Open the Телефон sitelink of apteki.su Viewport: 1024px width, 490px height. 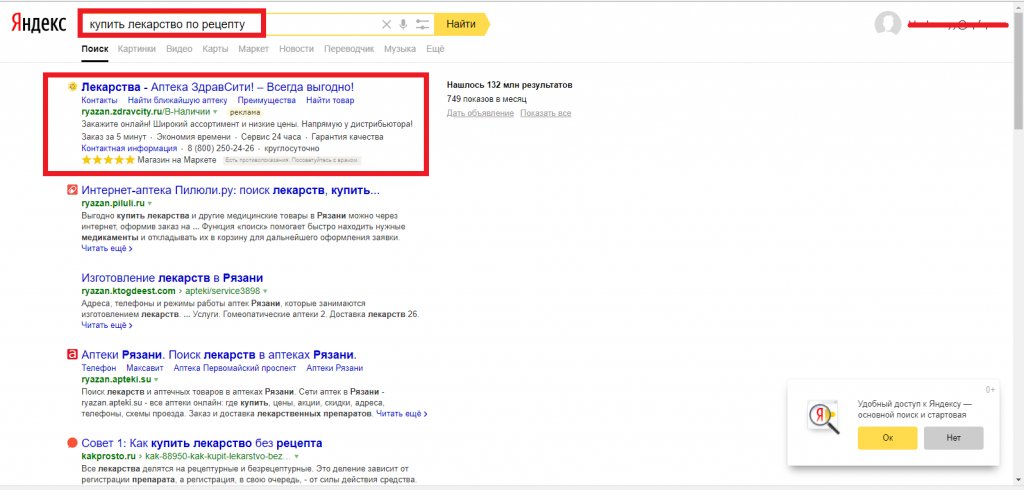pos(99,368)
